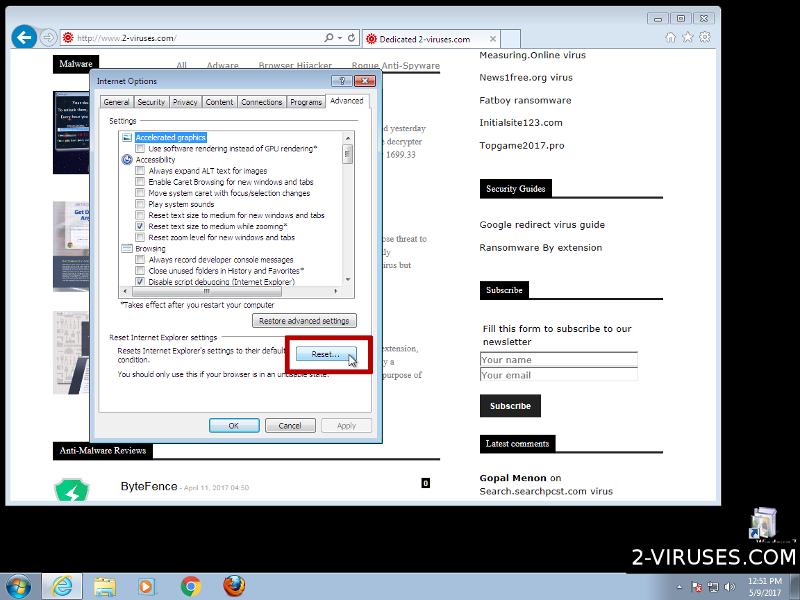Viewport: 800px width, 600px height.
Task: Go to Home via house icon
Action: (671, 38)
